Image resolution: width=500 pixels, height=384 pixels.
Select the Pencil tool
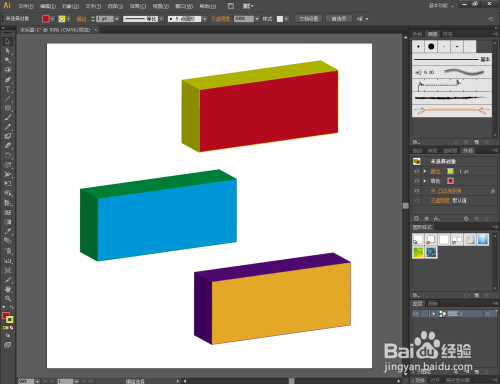pos(8,127)
